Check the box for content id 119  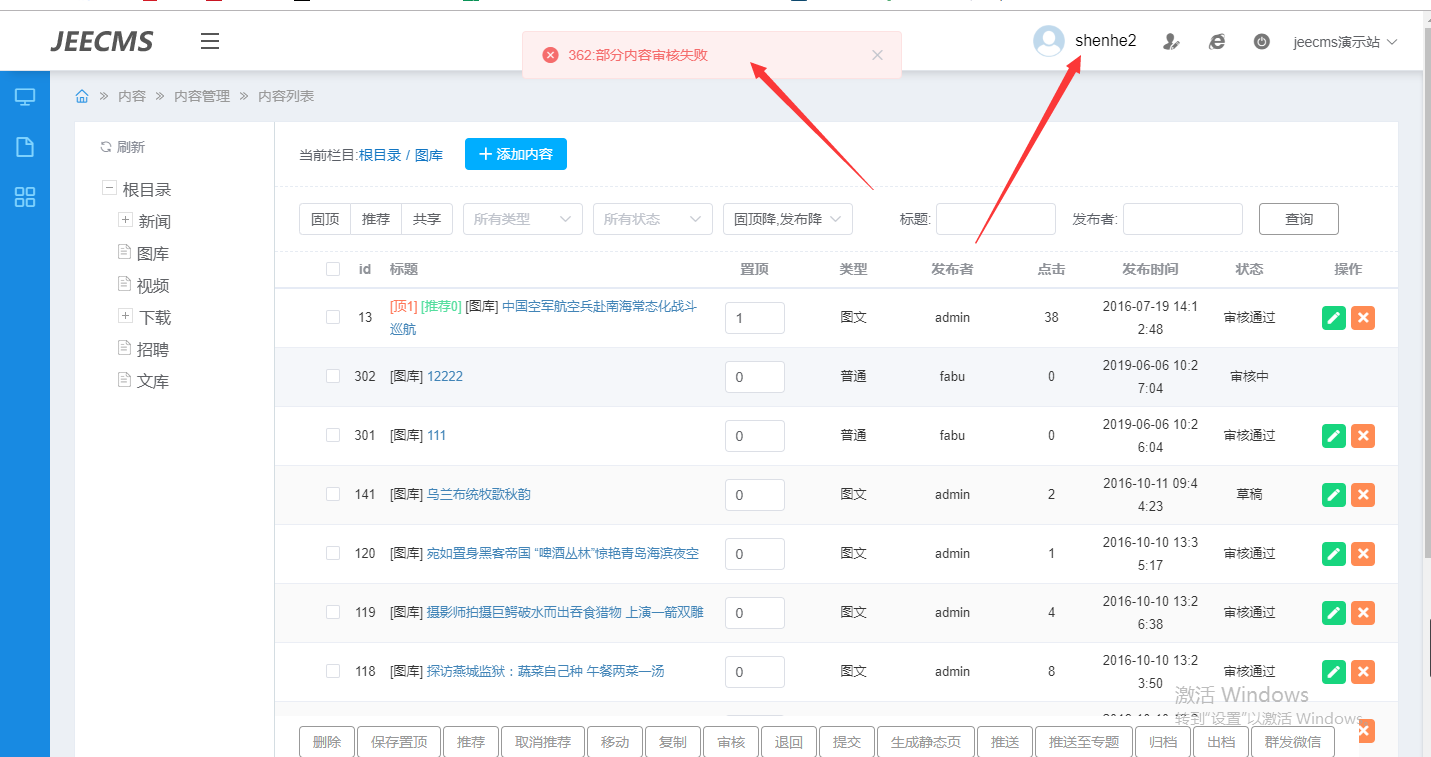point(333,612)
